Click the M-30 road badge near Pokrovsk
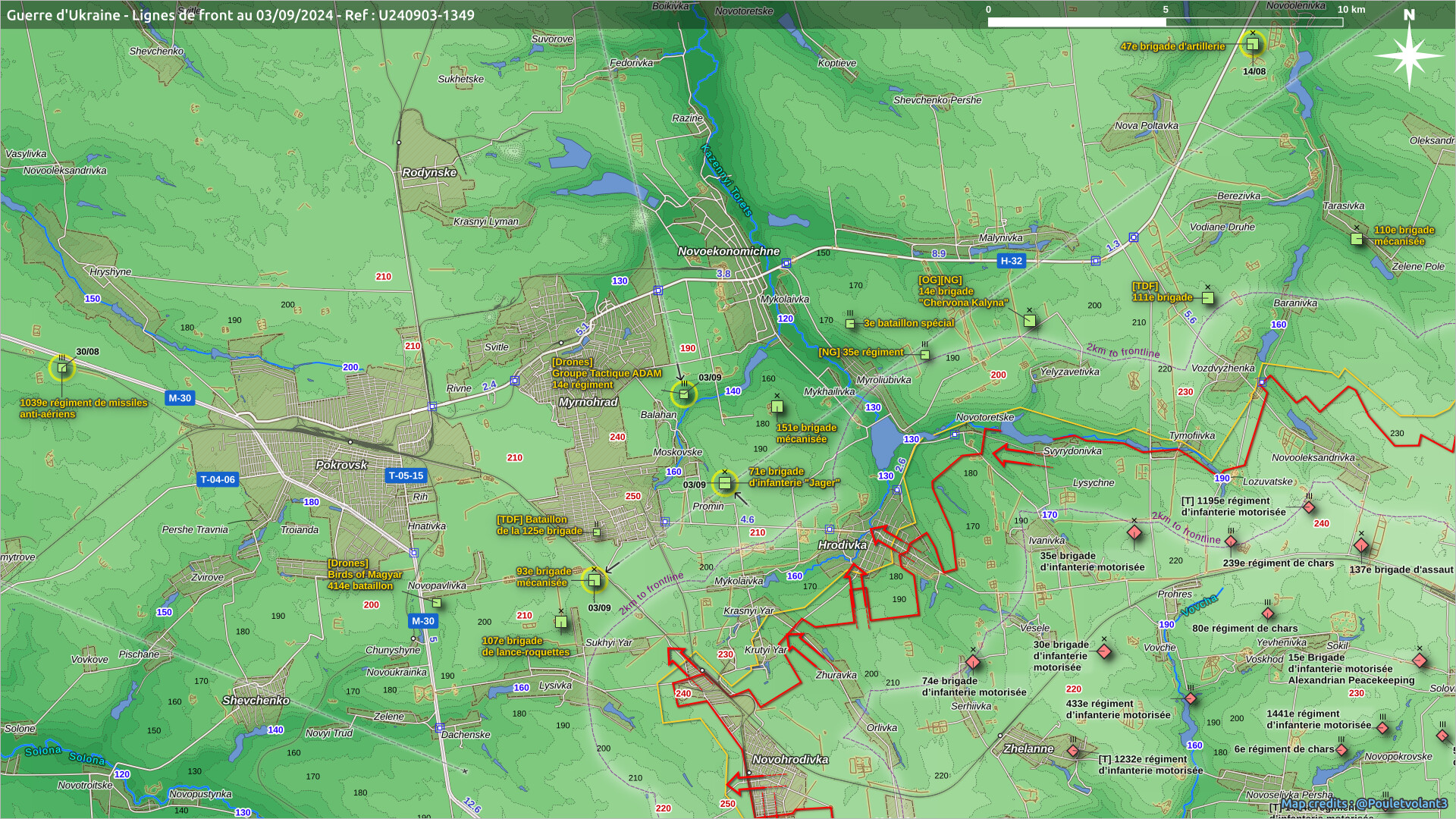Viewport: 1456px width, 819px height. pos(180,398)
